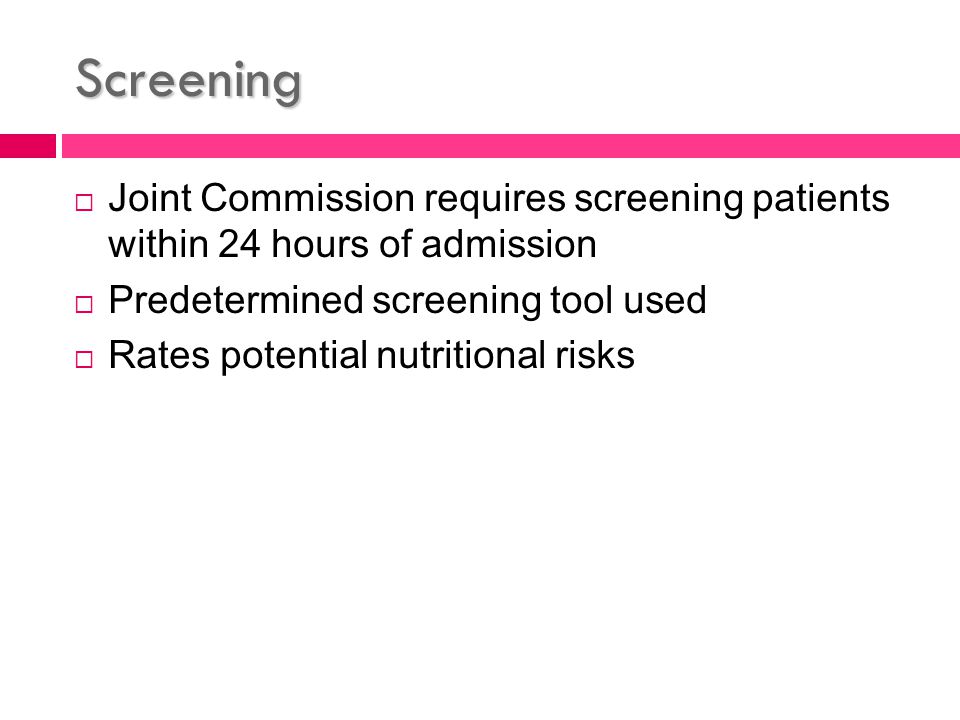Click the square bullet next to Rates potential
Image resolution: width=960 pixels, height=720 pixels.
[84, 359]
